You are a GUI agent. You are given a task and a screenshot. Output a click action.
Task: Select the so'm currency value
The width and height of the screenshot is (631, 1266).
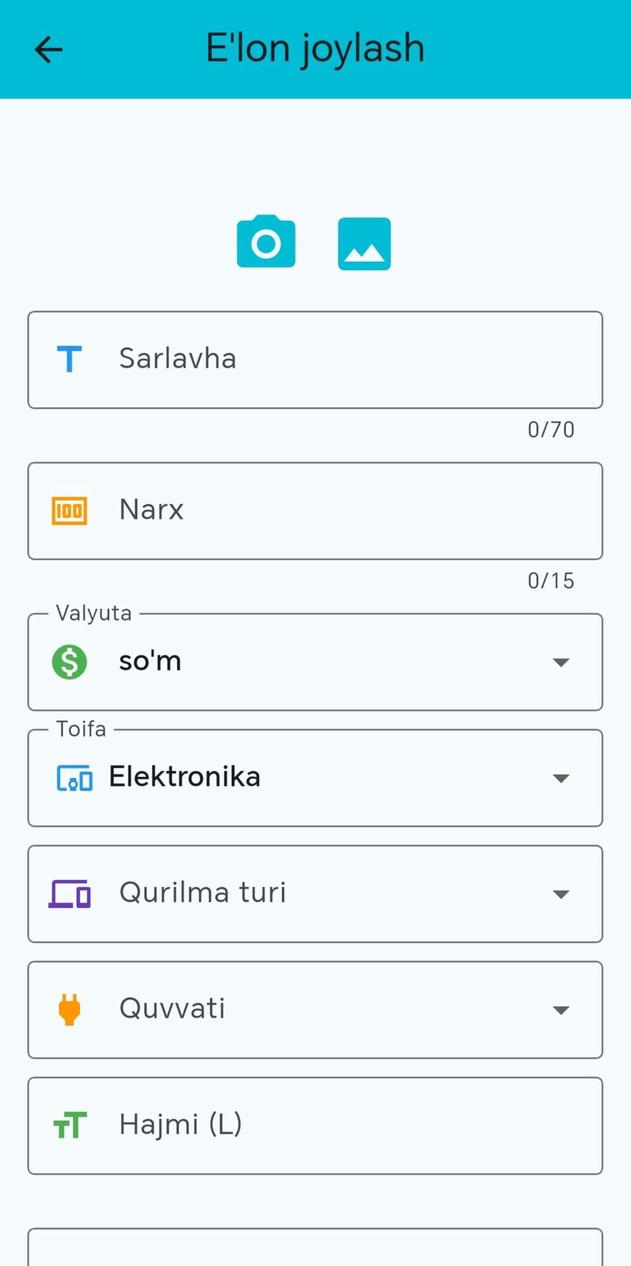click(x=150, y=661)
